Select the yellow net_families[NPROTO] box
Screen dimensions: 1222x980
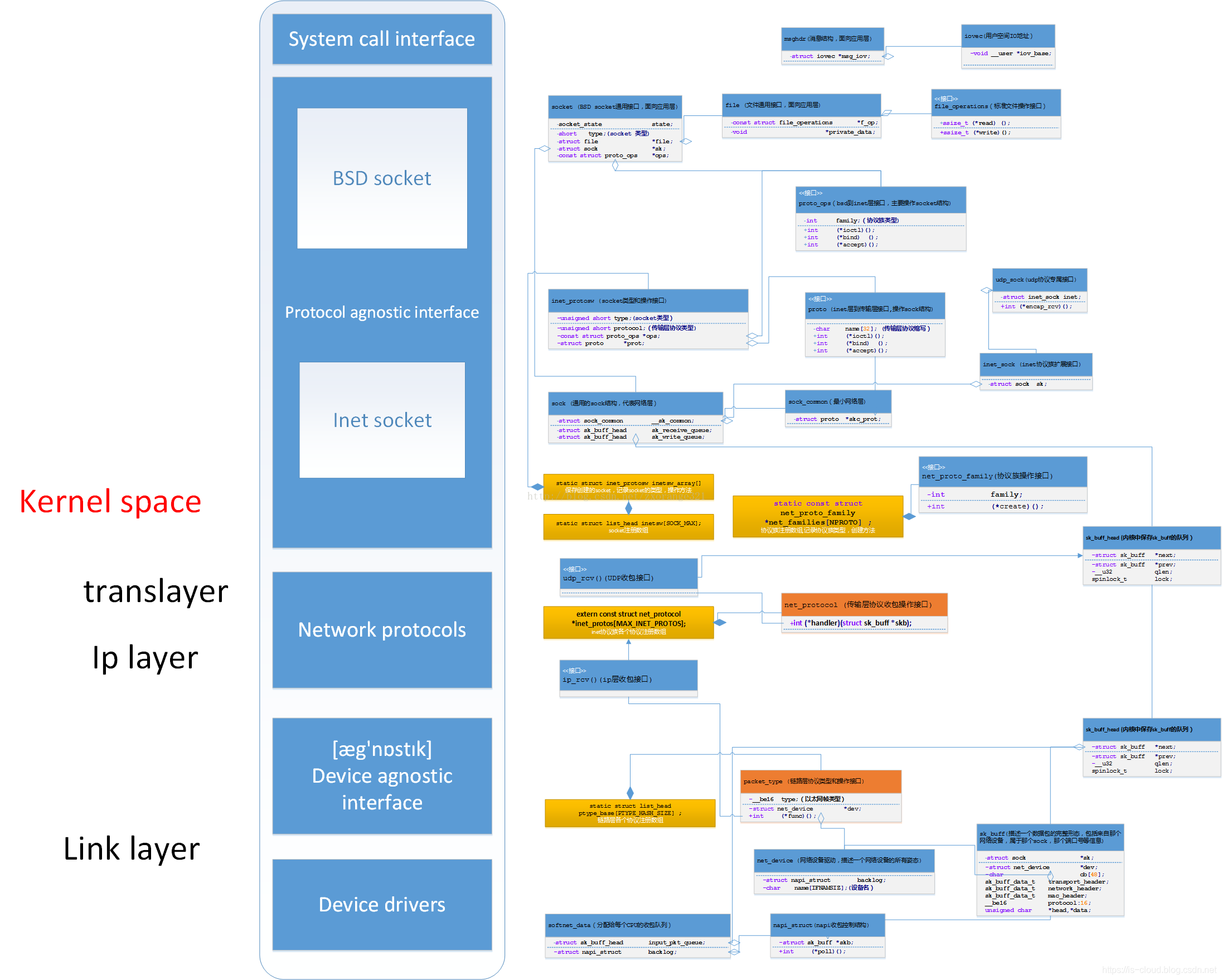[817, 516]
